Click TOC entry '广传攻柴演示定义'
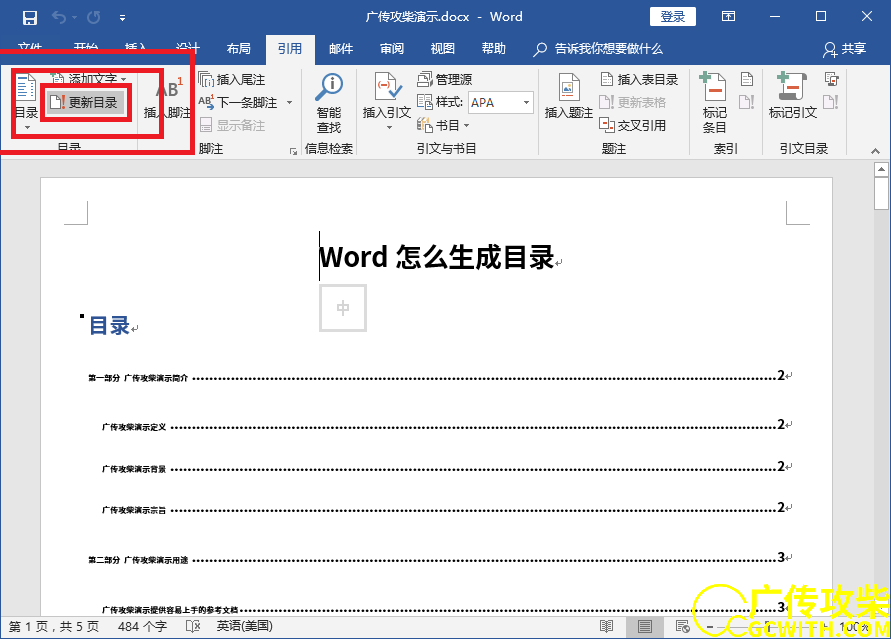The height and width of the screenshot is (639, 891). click(x=134, y=427)
